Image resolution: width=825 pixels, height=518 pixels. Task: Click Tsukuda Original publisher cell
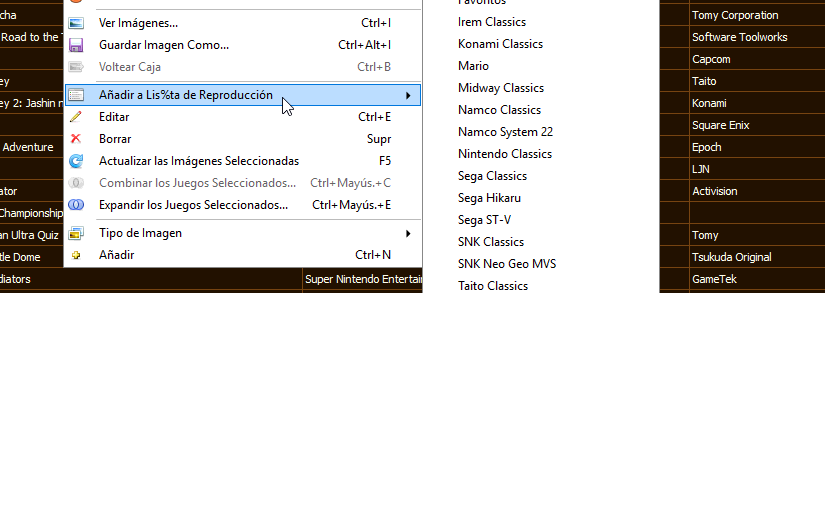point(757,257)
